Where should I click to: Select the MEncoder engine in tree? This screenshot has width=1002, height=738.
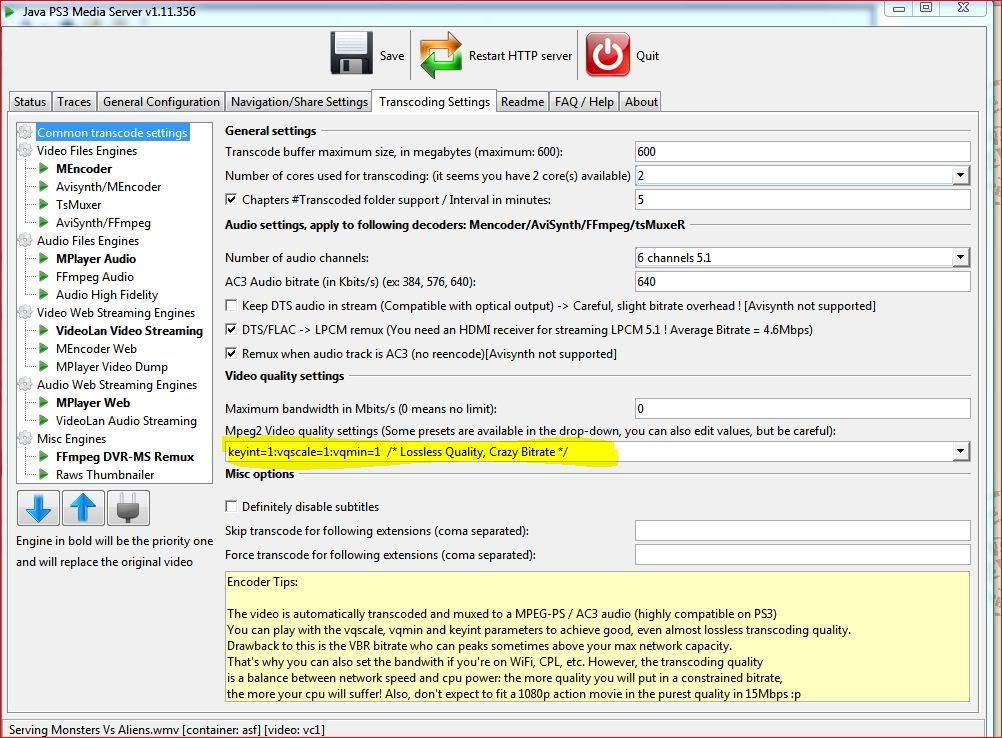pyautogui.click(x=83, y=169)
